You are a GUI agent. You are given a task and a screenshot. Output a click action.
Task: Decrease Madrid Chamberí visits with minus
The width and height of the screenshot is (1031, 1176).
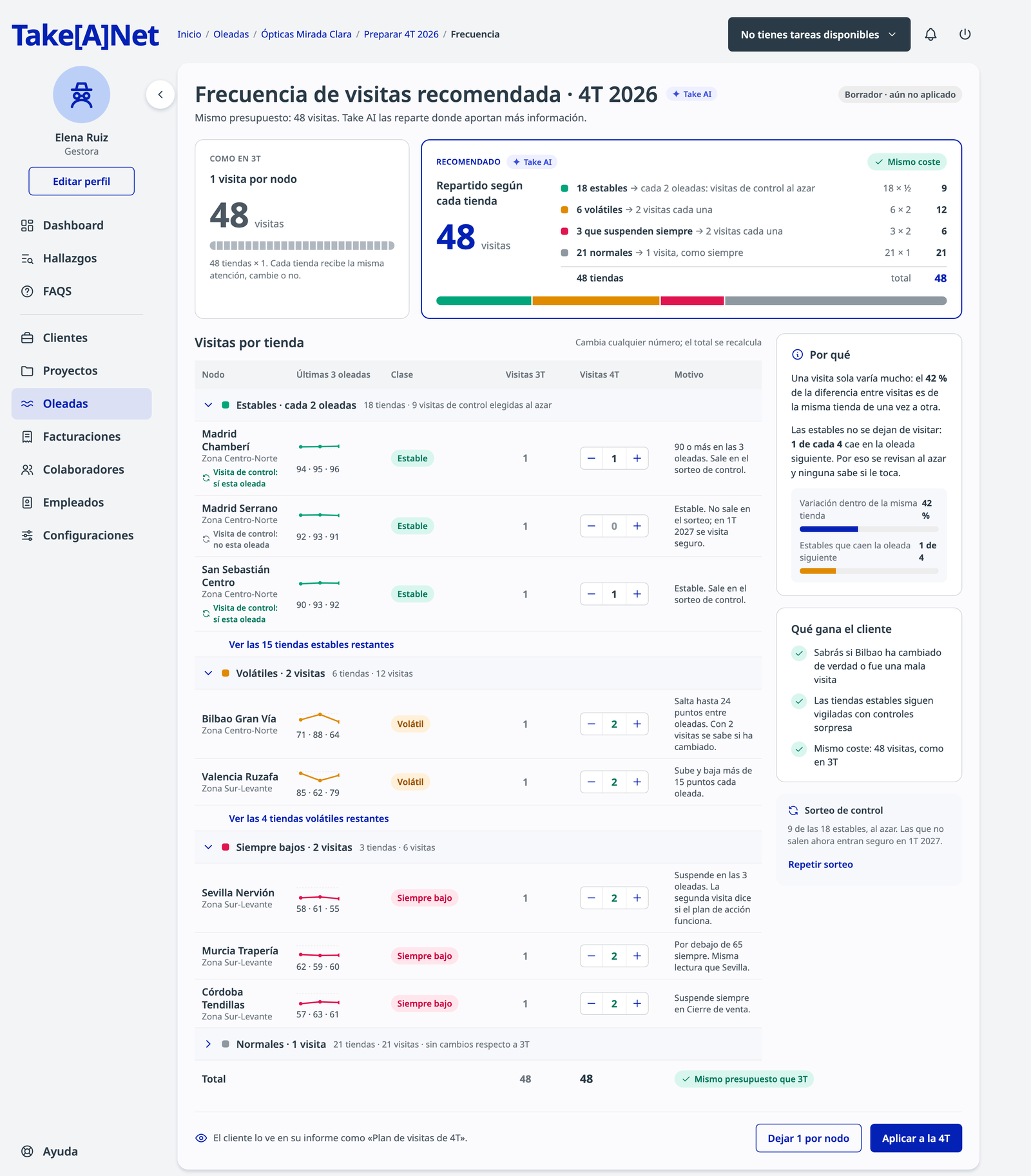coord(591,458)
